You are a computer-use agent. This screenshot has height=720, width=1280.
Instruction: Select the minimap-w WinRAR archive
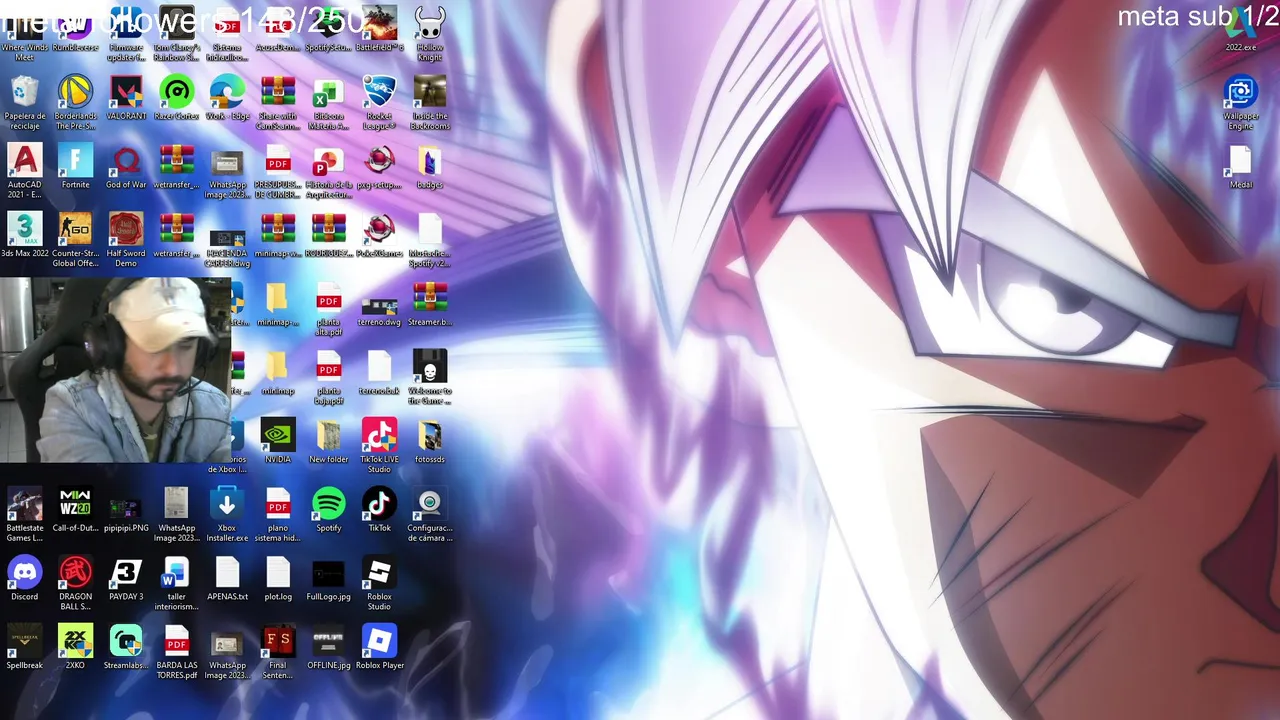coord(278,235)
